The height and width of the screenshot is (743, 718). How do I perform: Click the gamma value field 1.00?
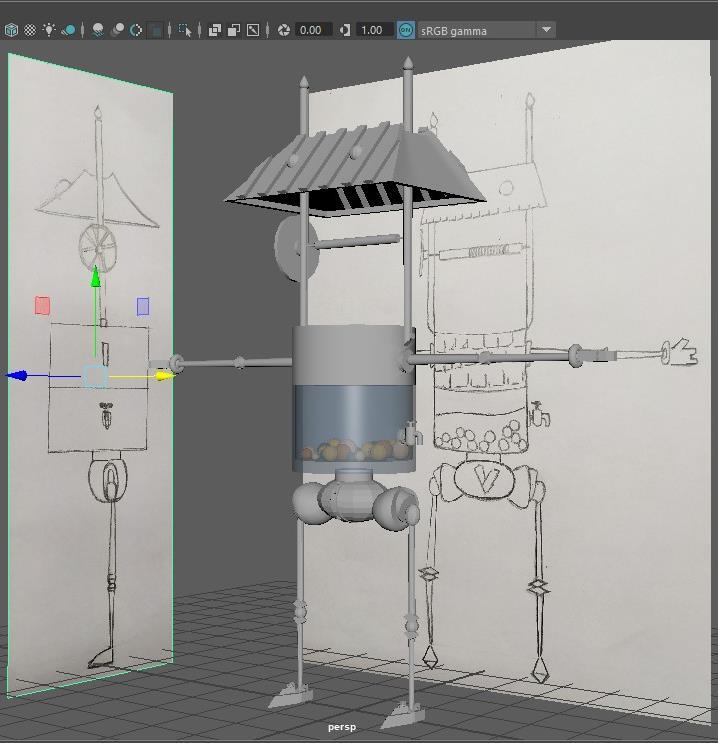click(372, 30)
